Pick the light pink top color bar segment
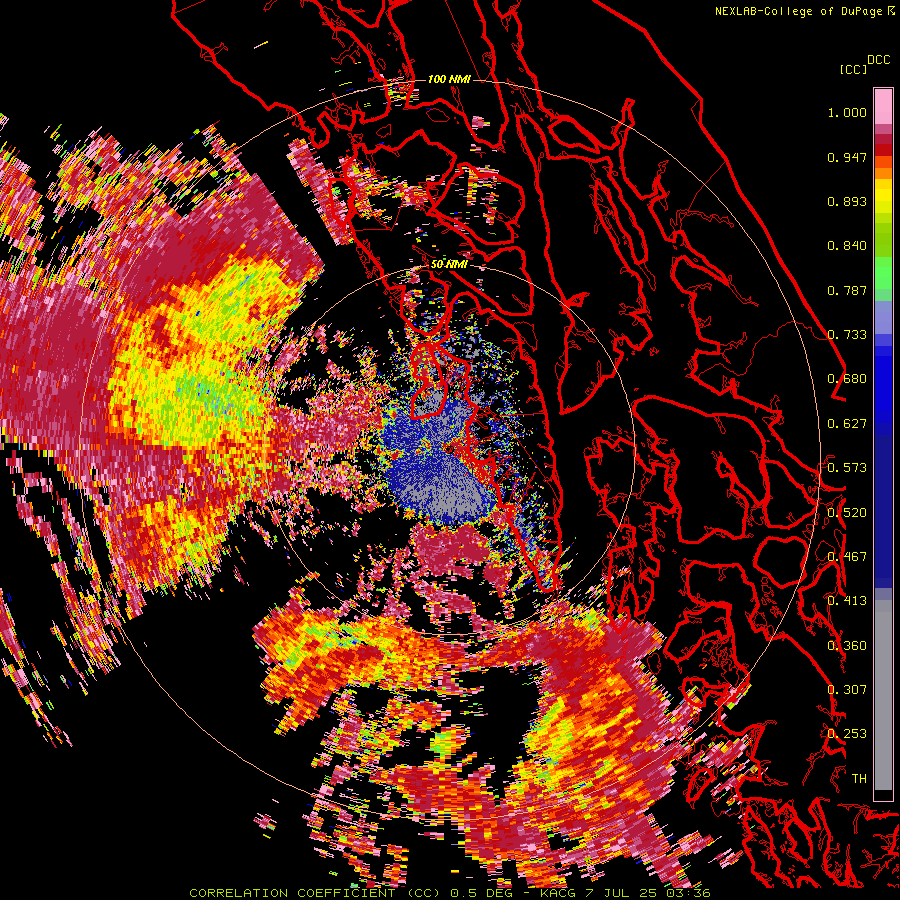The height and width of the screenshot is (900, 900). tap(883, 106)
